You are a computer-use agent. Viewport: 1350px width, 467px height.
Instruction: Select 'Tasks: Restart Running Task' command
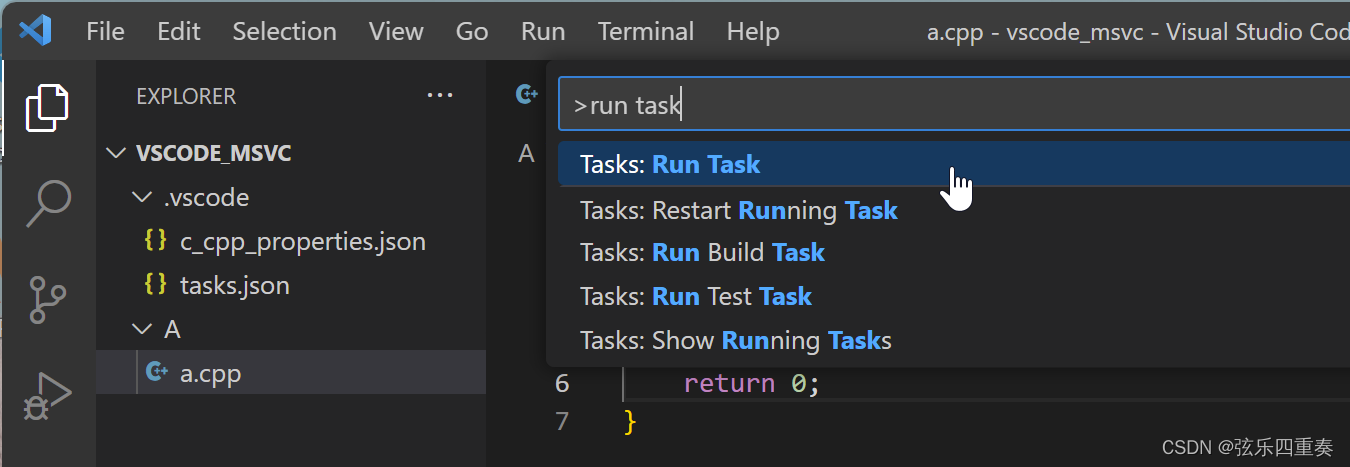pyautogui.click(x=954, y=210)
